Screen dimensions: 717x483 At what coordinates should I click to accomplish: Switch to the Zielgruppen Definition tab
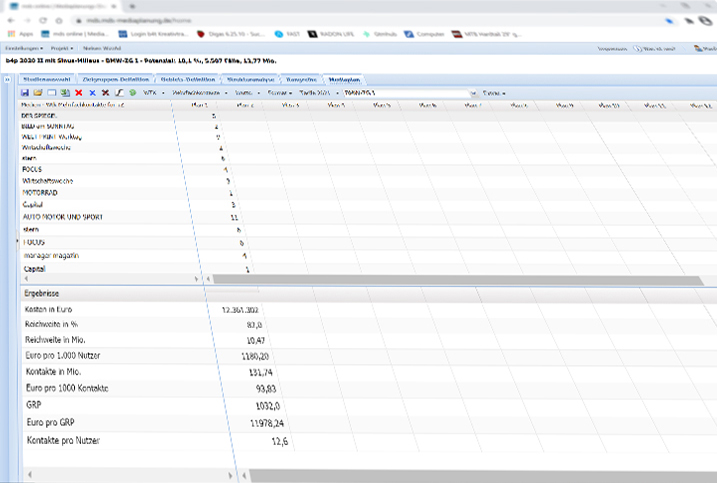click(116, 80)
